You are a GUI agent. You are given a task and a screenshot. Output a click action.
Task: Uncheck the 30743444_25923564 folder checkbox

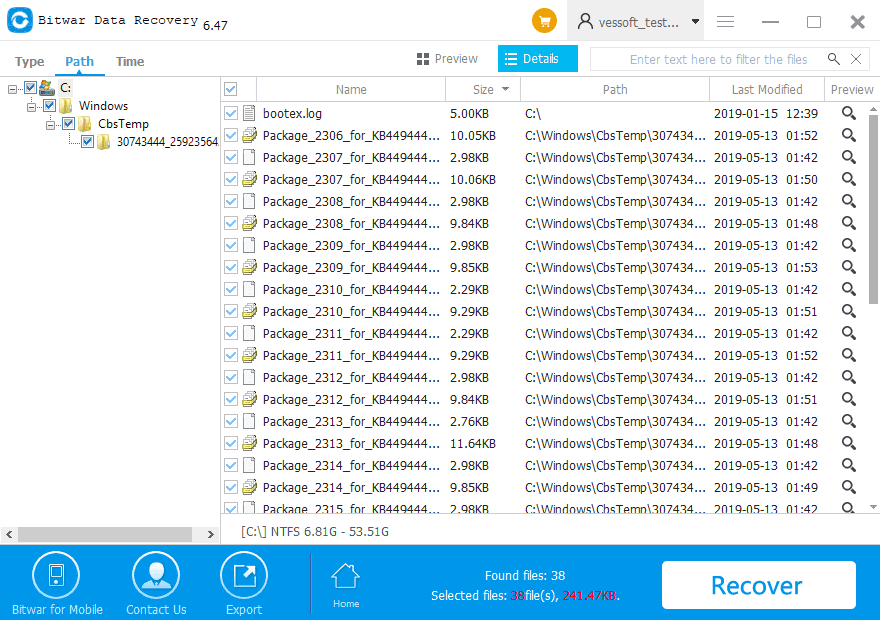(x=87, y=141)
